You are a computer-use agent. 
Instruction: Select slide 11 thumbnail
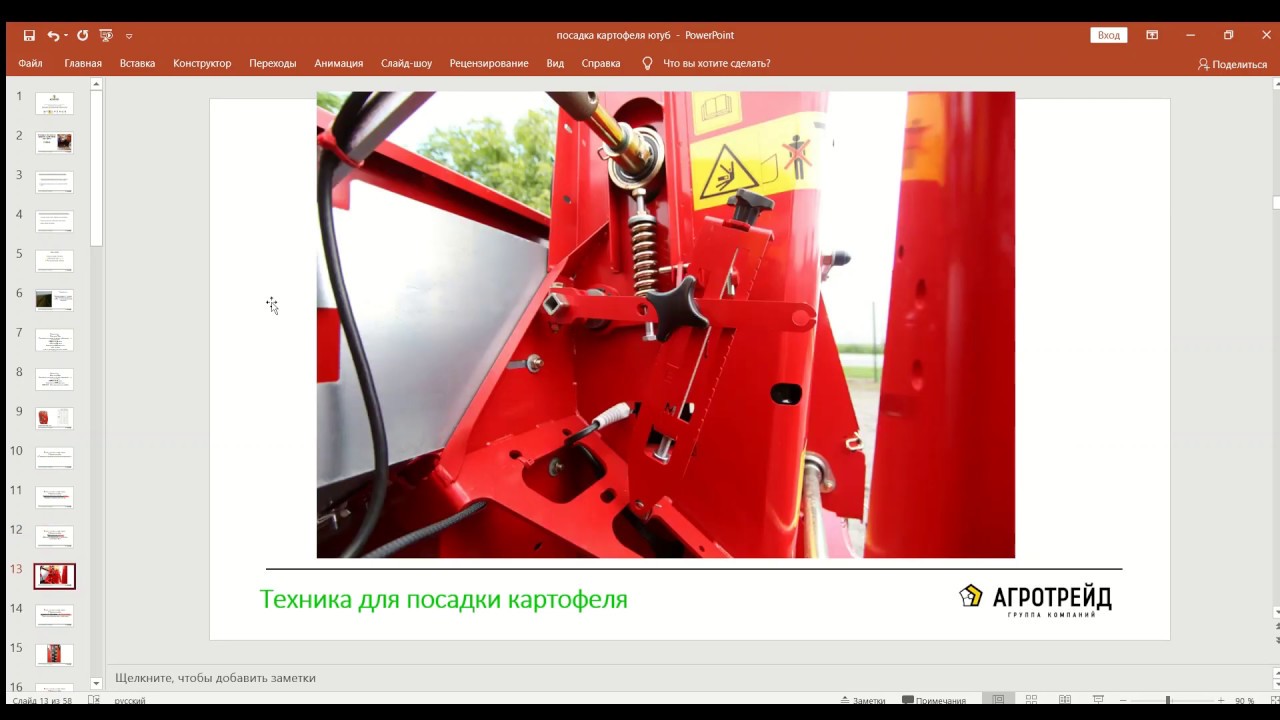pyautogui.click(x=54, y=497)
